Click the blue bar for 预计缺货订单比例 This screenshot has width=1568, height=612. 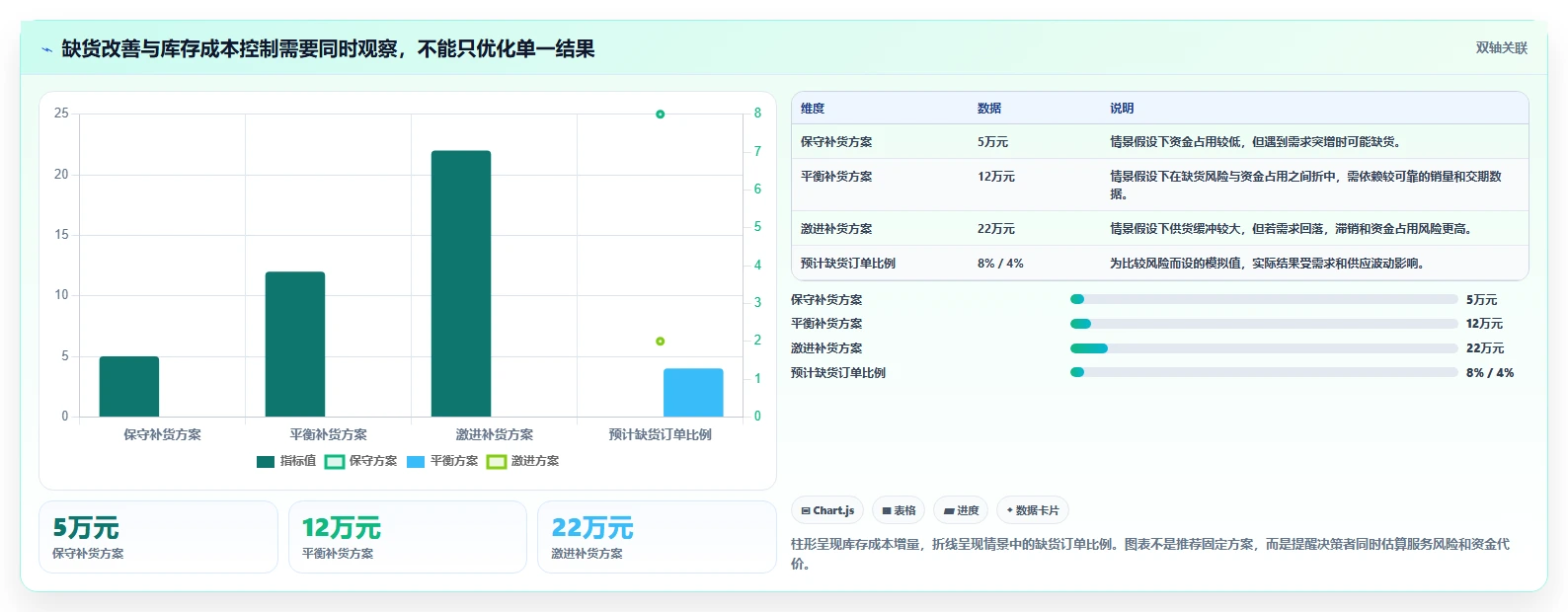click(693, 392)
